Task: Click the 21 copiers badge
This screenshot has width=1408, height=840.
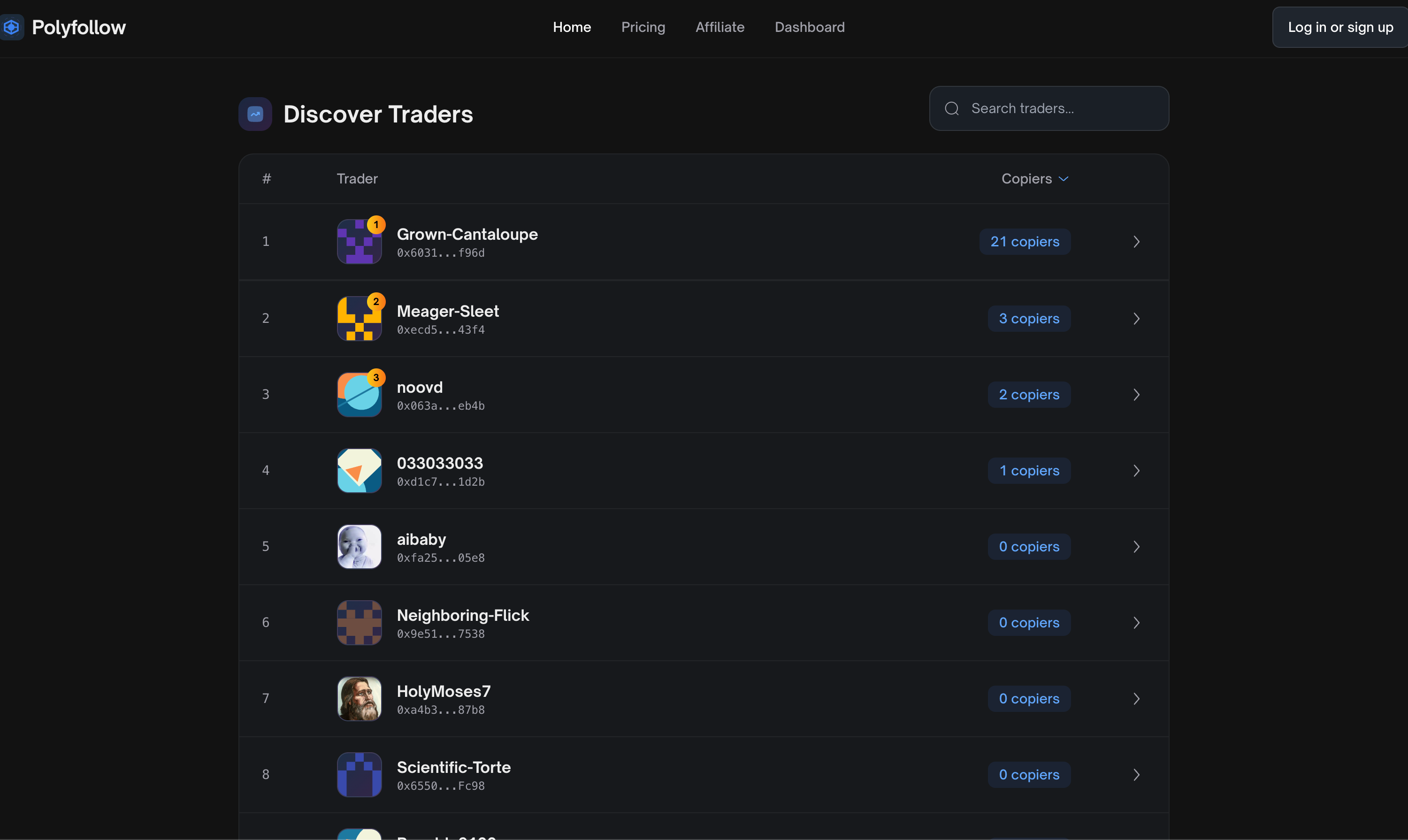Action: coord(1025,242)
